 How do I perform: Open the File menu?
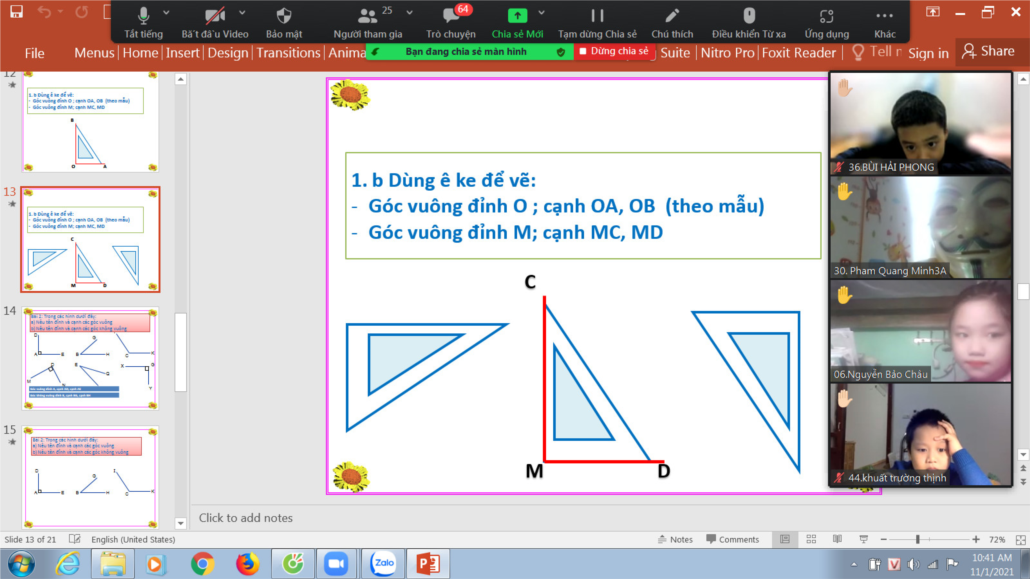[x=34, y=53]
